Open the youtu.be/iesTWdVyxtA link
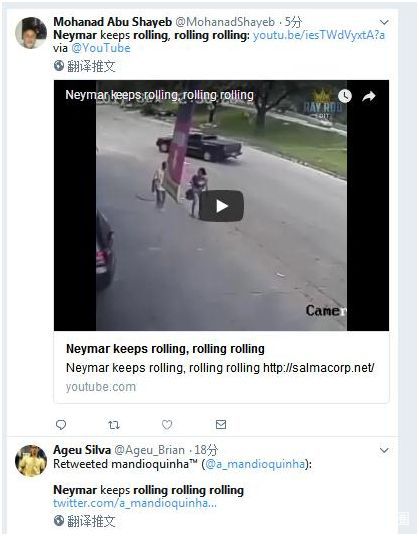 (x=319, y=35)
